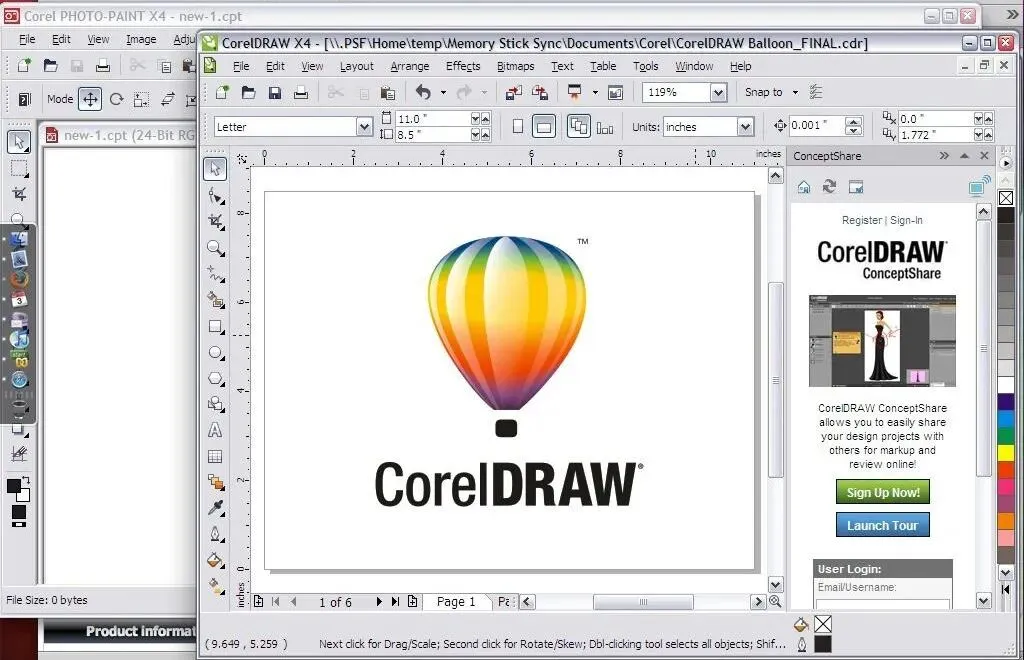Image resolution: width=1024 pixels, height=660 pixels.
Task: Select the Zoom tool in CorelDRAW toolbox
Action: coord(216,248)
